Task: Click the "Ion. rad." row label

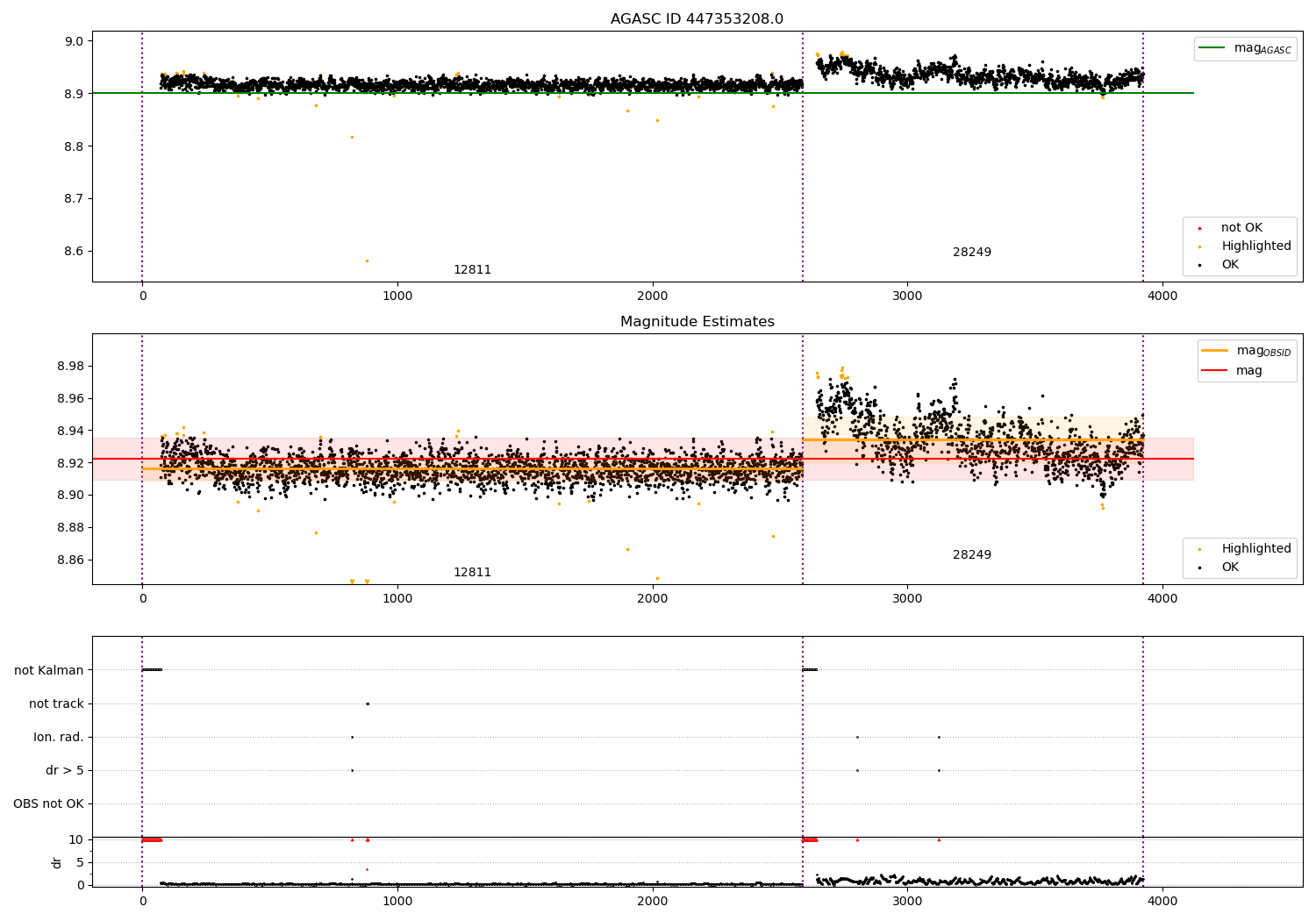Action: pyautogui.click(x=59, y=738)
